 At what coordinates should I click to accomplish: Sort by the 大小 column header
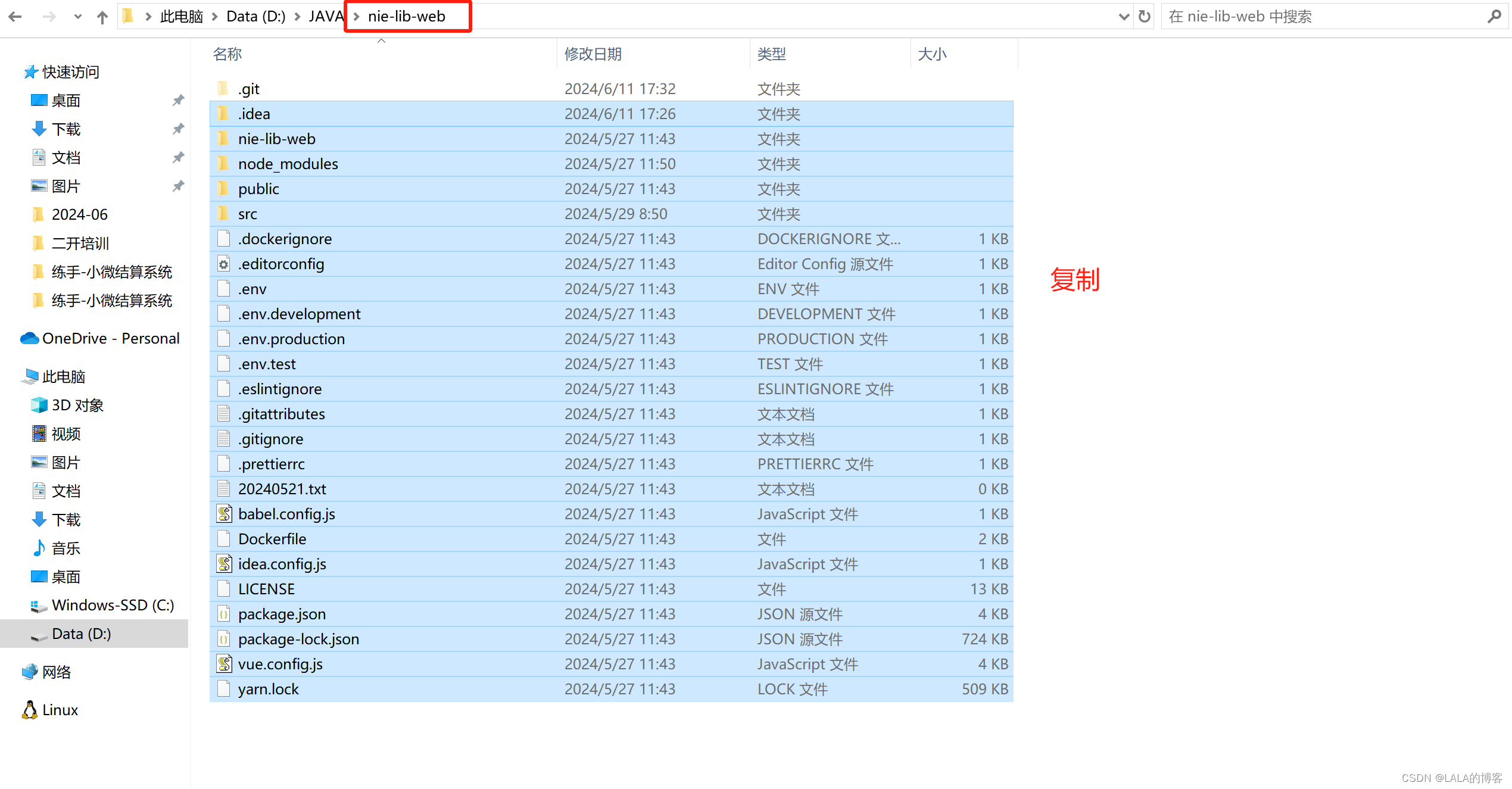click(x=932, y=54)
